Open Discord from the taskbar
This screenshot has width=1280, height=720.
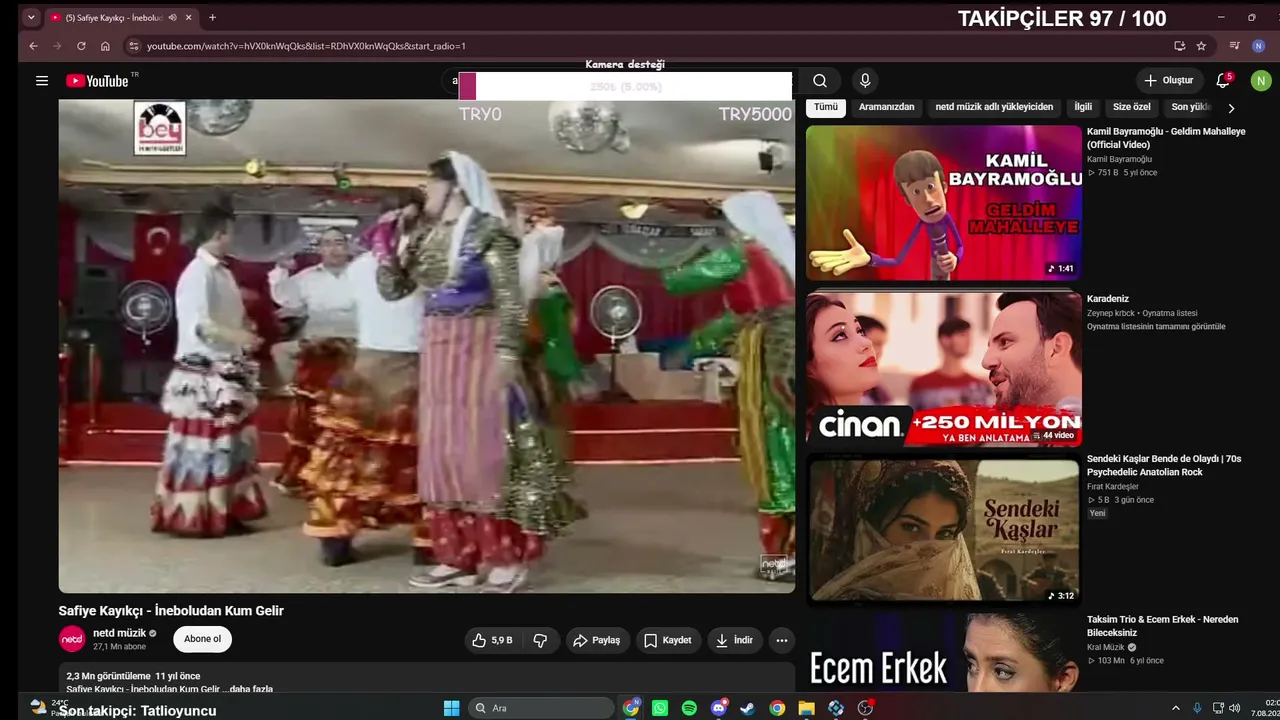[x=719, y=708]
